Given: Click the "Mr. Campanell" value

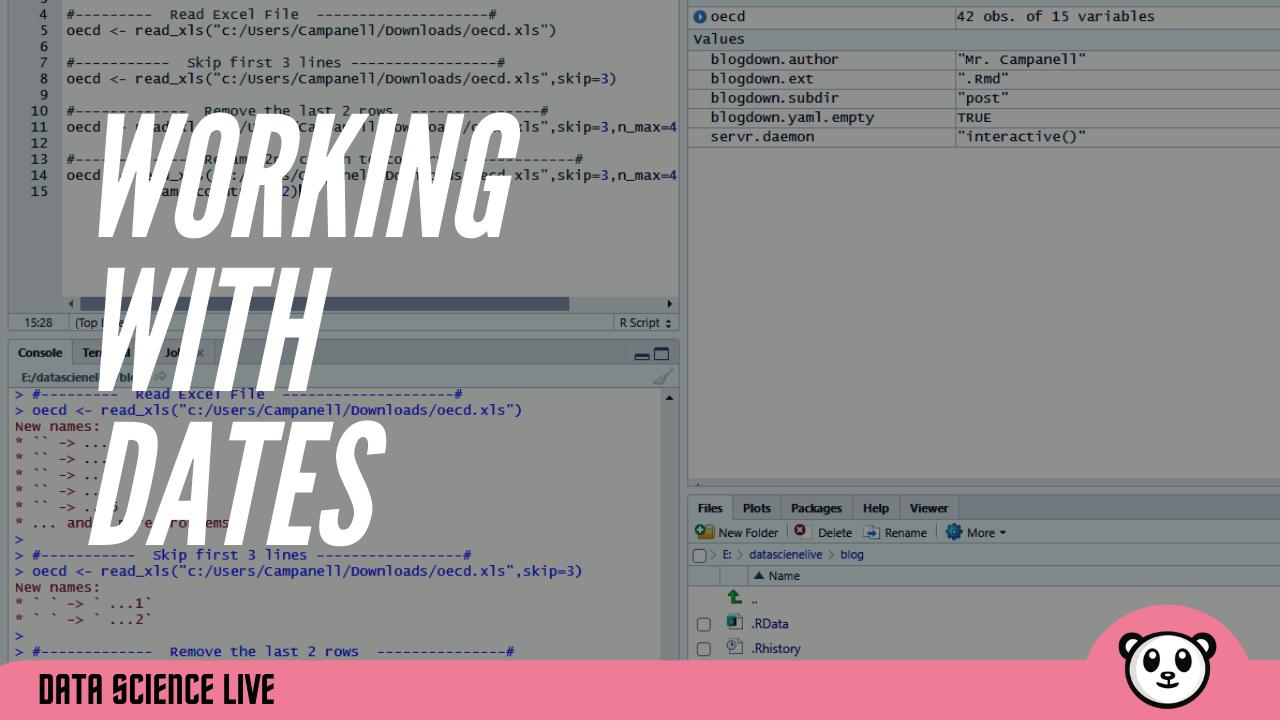Looking at the screenshot, I should coord(1021,59).
